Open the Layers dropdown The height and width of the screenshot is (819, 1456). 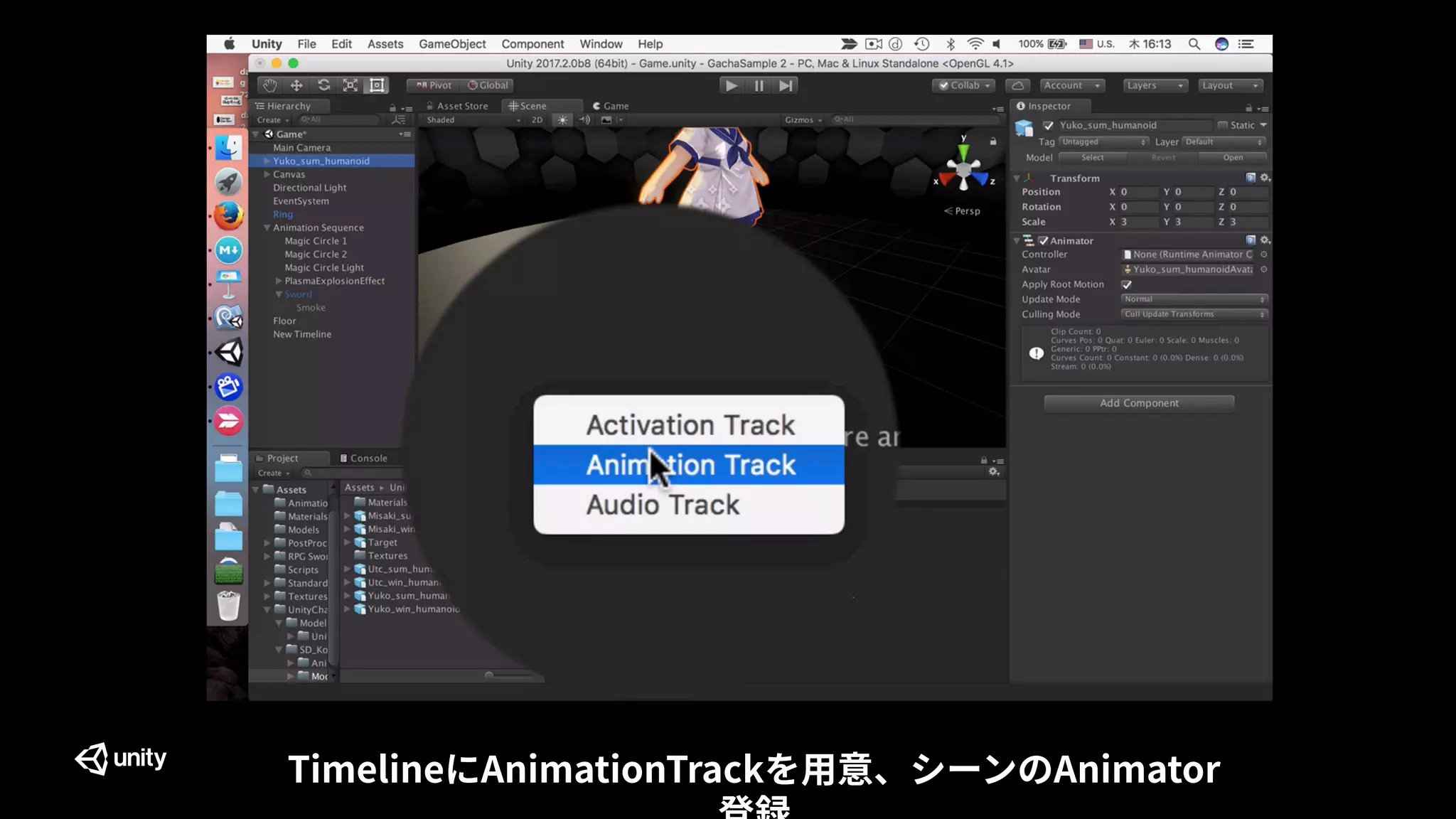pyautogui.click(x=1155, y=85)
